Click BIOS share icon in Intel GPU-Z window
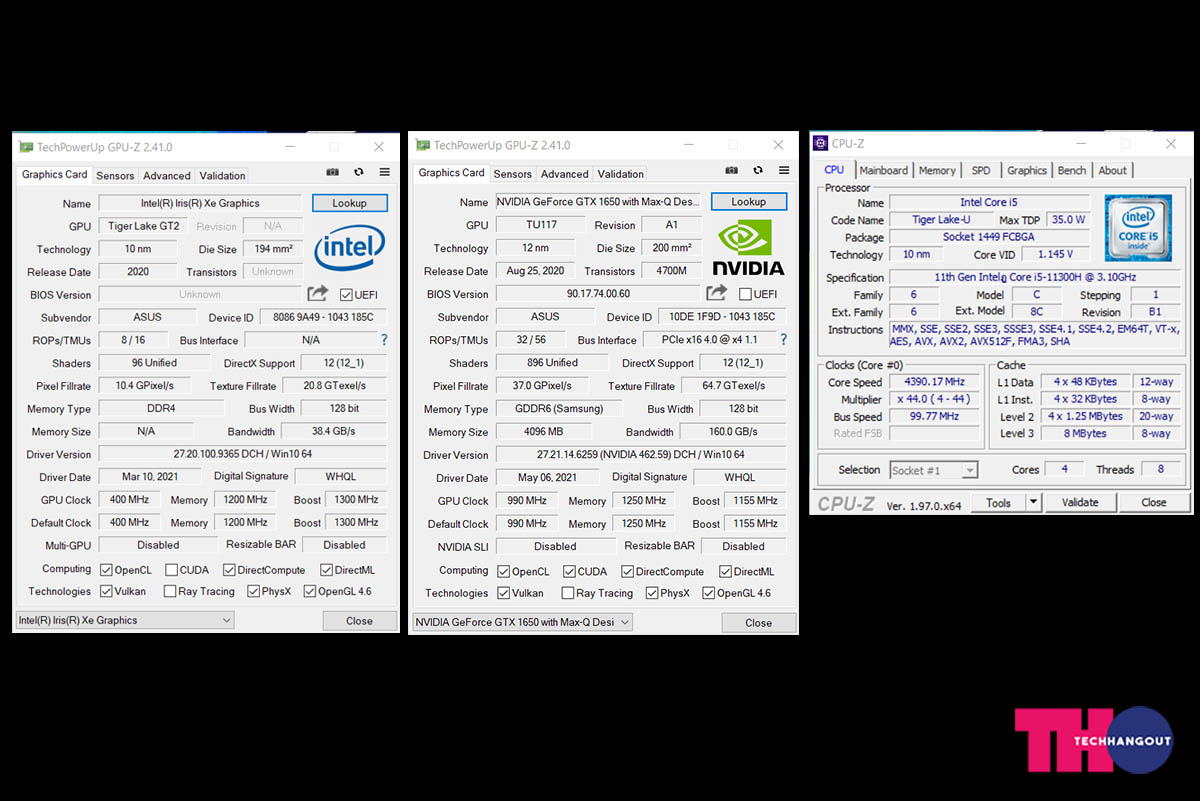1200x801 pixels. pyautogui.click(x=317, y=293)
